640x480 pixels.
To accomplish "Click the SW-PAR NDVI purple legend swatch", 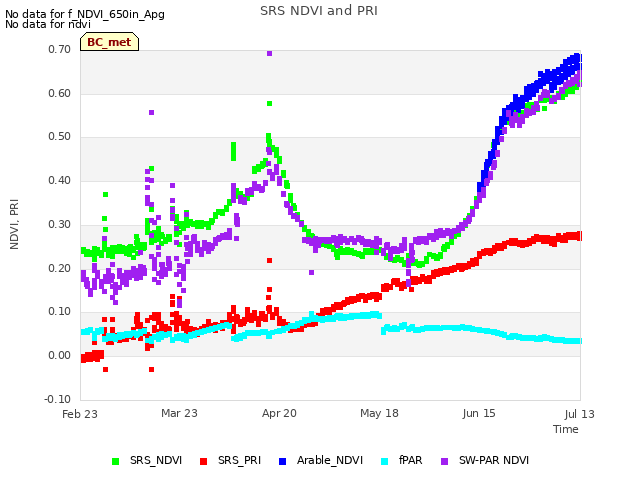I will coord(444,461).
